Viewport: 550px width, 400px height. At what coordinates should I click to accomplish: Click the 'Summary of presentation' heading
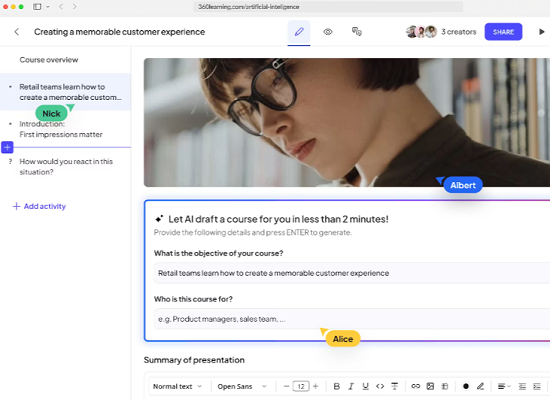(x=194, y=360)
